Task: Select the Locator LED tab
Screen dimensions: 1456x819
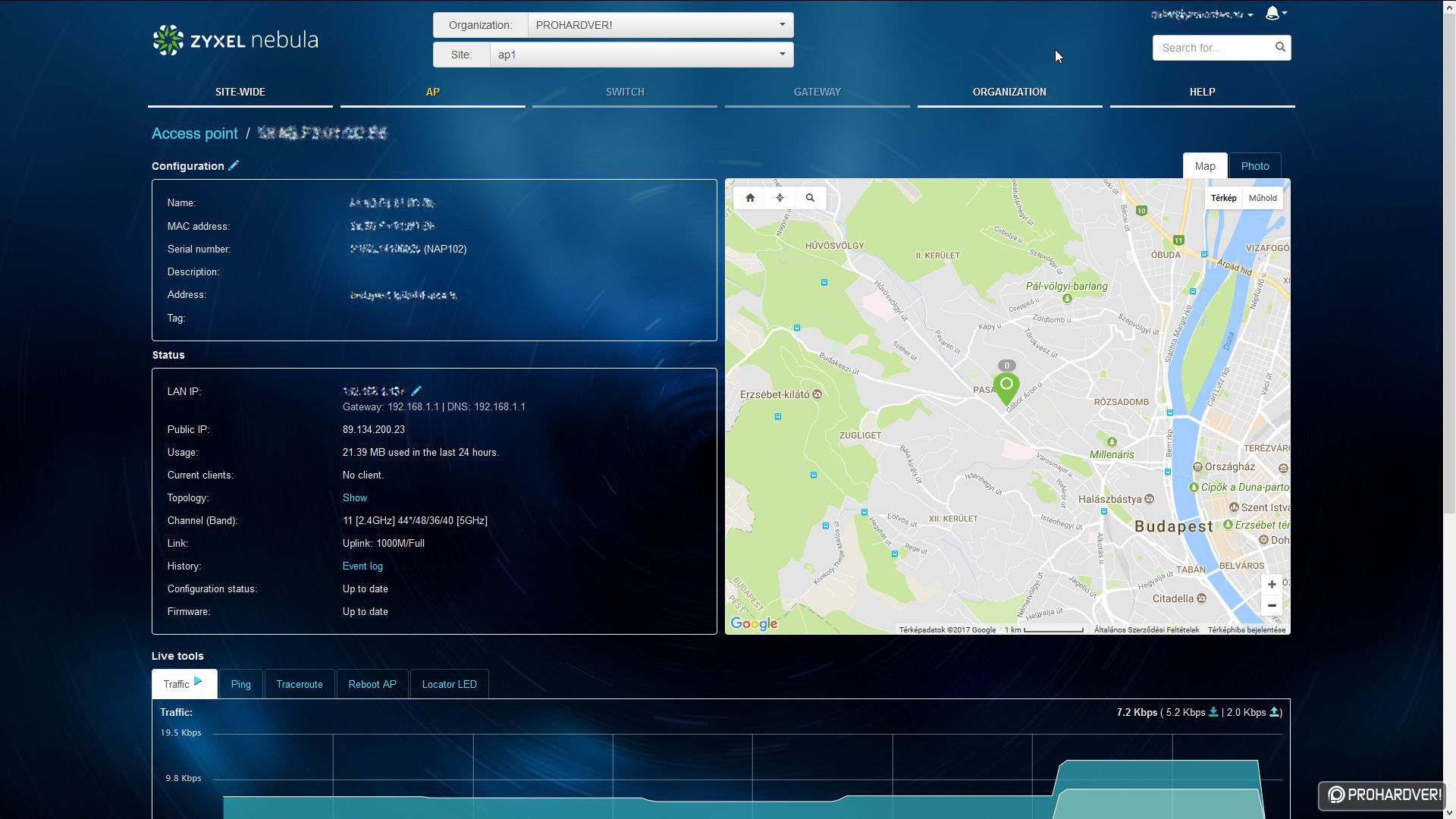Action: 450,684
